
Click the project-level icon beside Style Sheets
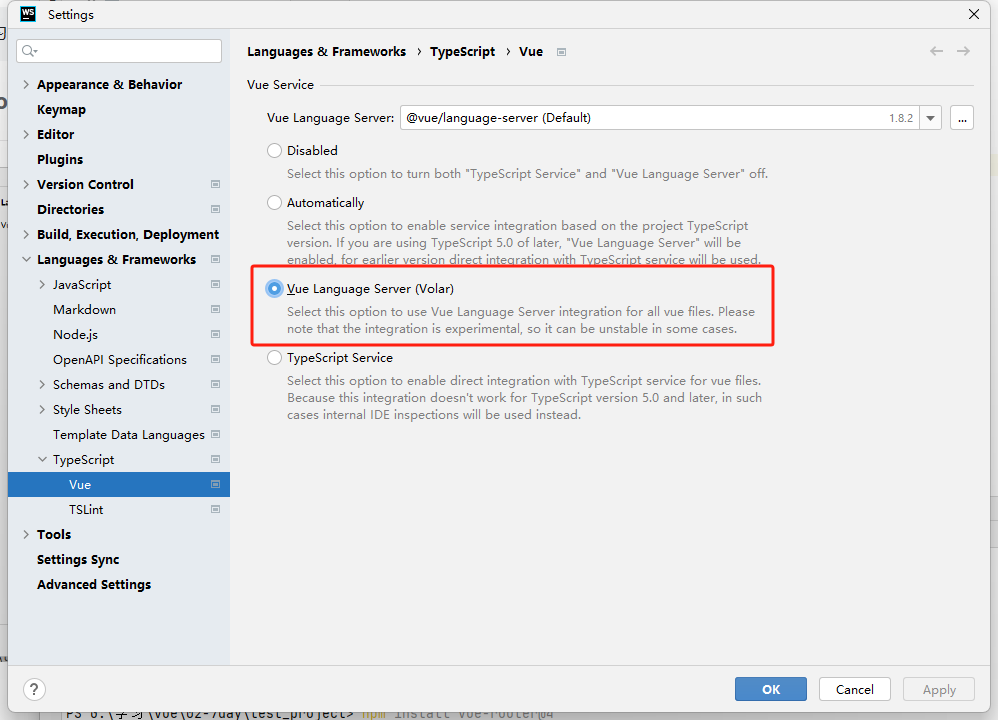[216, 409]
